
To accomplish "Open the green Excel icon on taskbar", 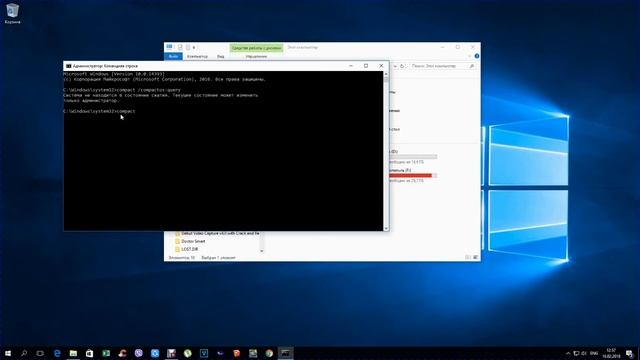I will tap(106, 353).
